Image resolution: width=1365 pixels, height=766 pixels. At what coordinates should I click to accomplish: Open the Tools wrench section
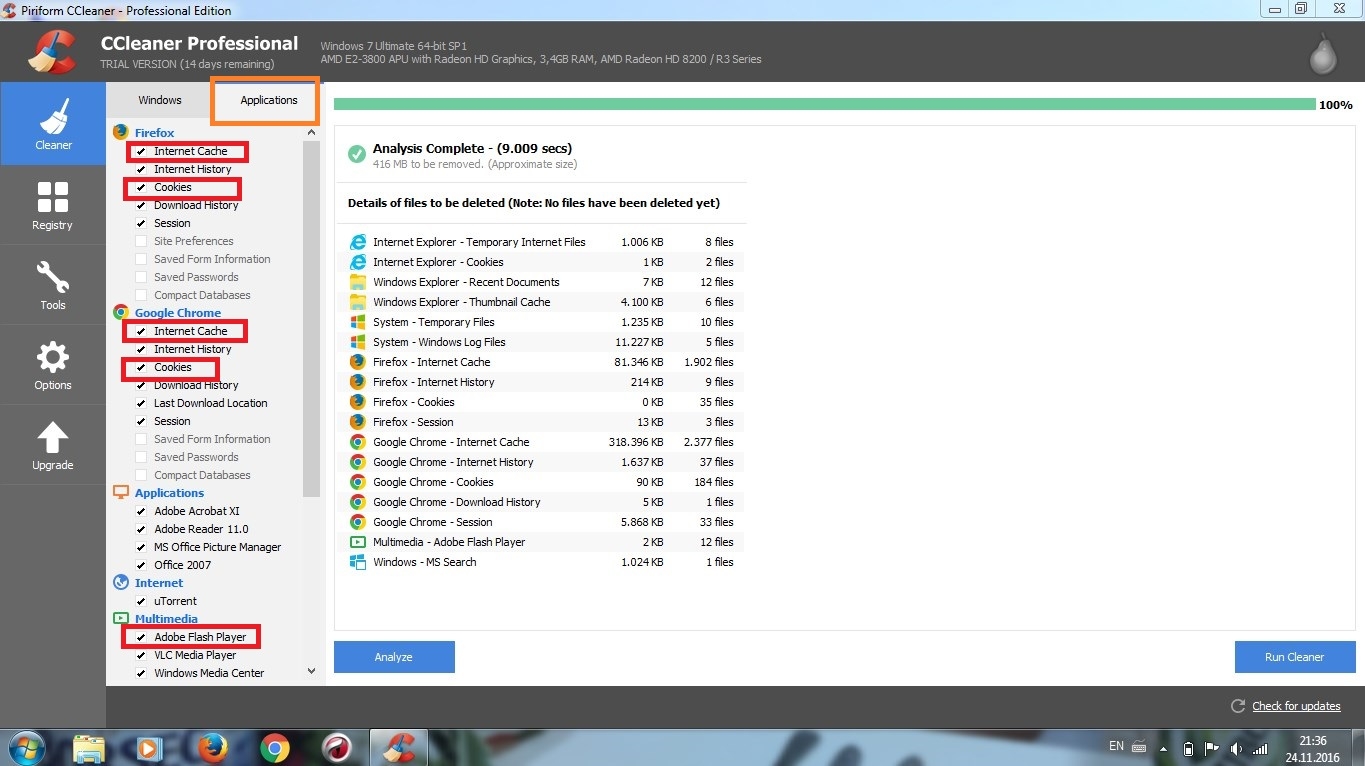53,285
